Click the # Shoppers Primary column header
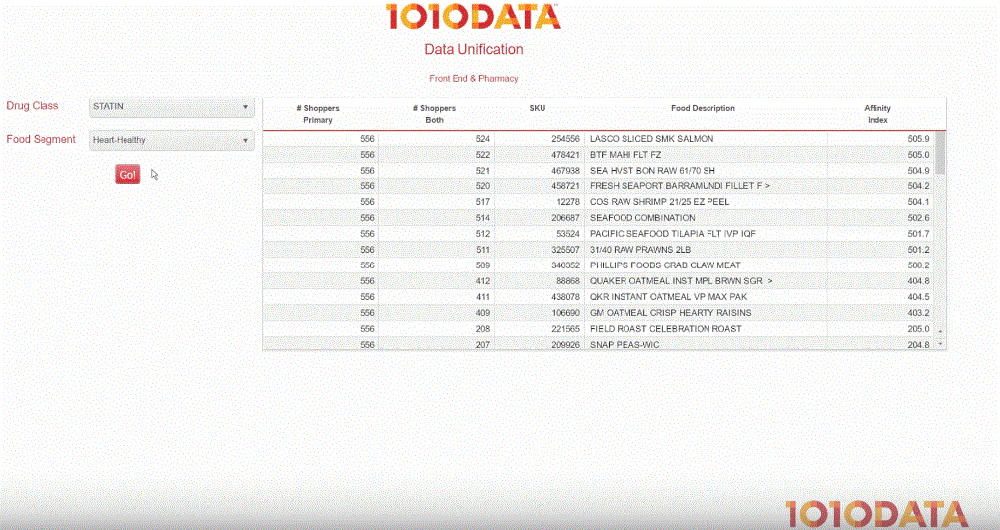1000x530 pixels. click(318, 114)
